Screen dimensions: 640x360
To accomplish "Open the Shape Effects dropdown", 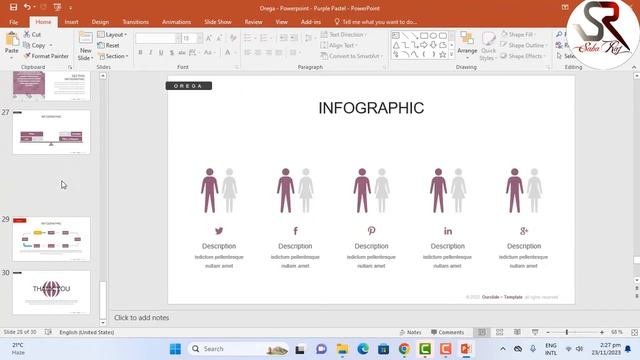I will coord(523,56).
